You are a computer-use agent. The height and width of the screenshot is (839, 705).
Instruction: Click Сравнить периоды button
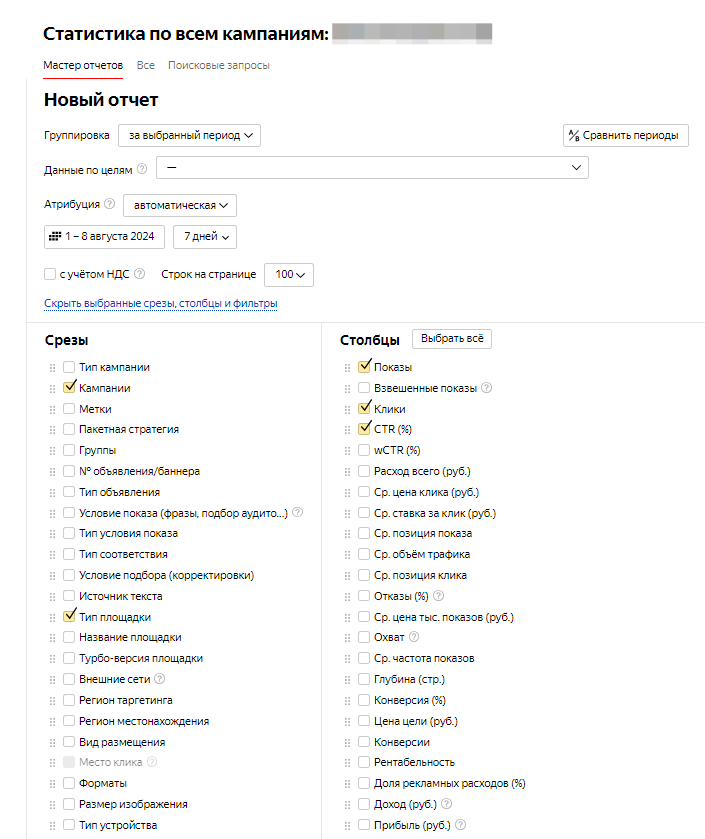tap(626, 135)
